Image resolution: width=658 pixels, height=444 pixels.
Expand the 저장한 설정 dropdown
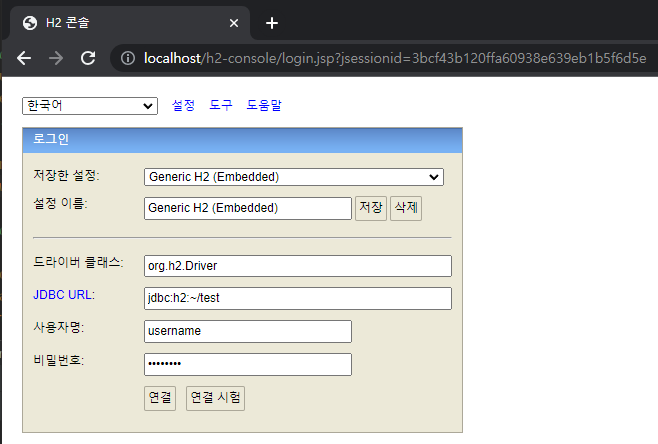(x=294, y=177)
